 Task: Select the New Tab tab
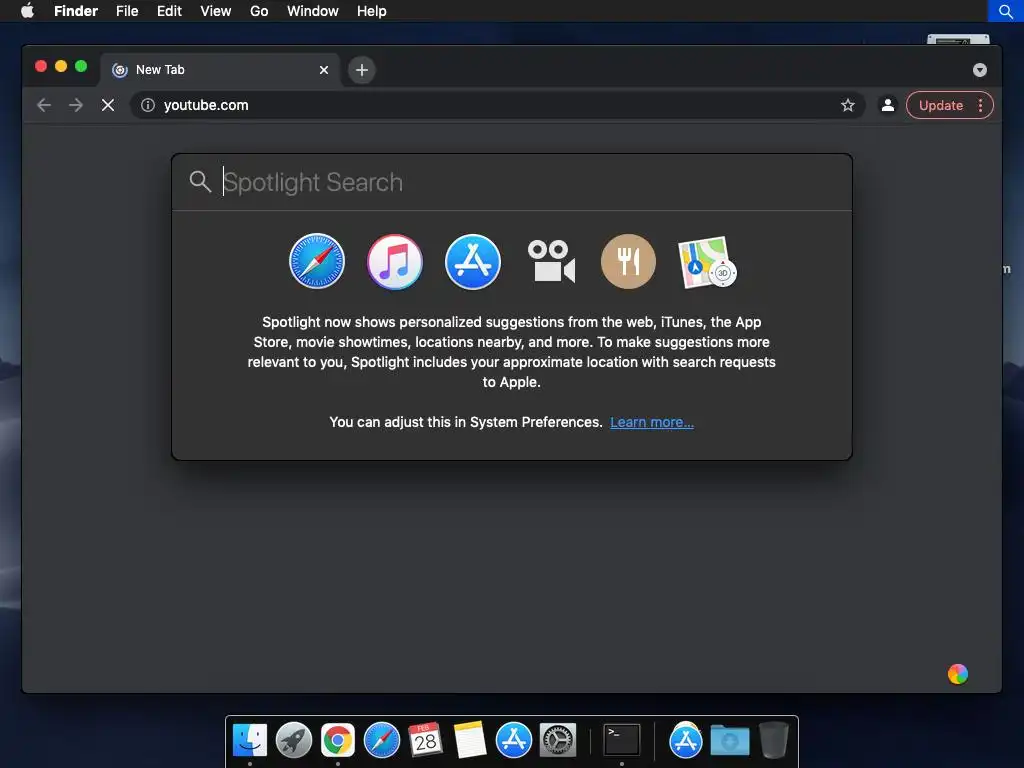point(220,70)
